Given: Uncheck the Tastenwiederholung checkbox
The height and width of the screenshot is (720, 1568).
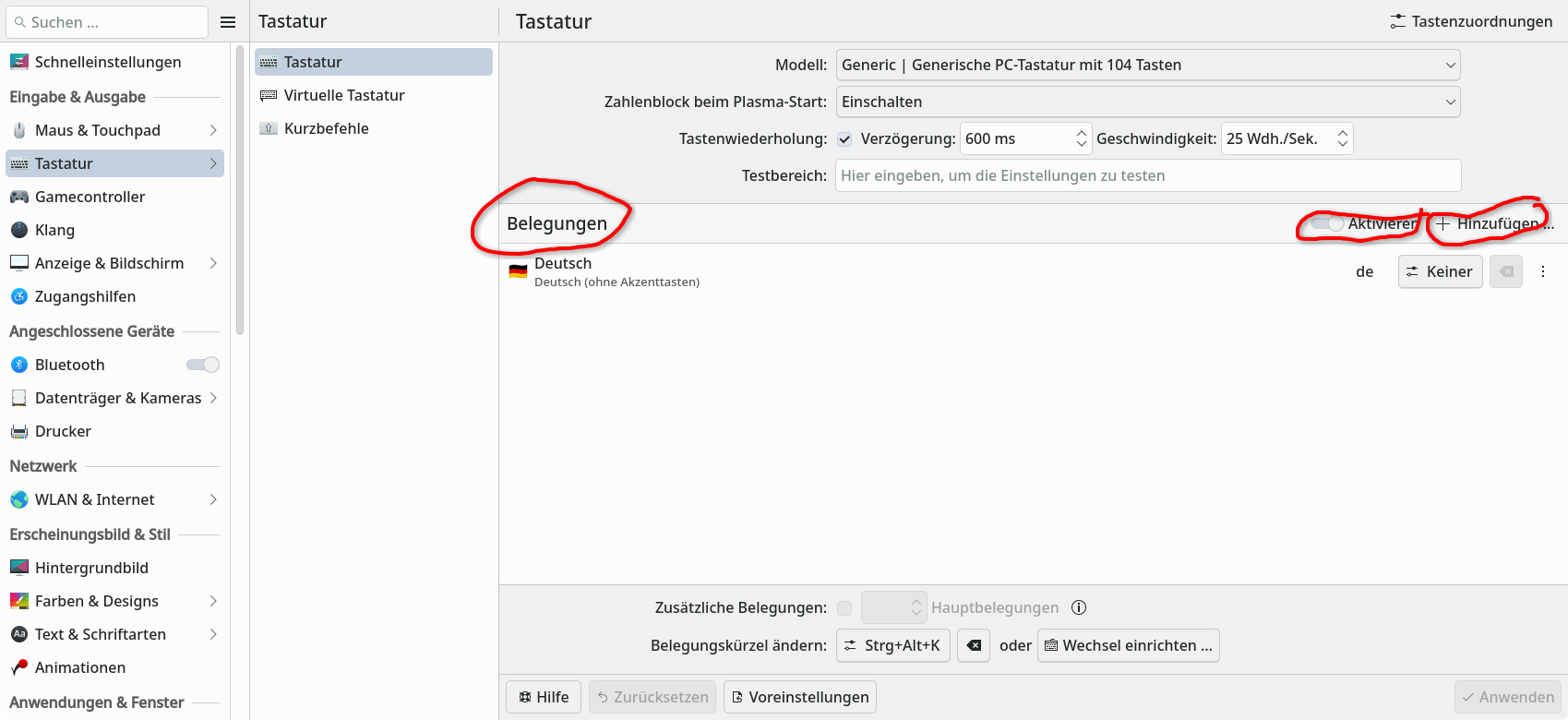Looking at the screenshot, I should tap(844, 139).
